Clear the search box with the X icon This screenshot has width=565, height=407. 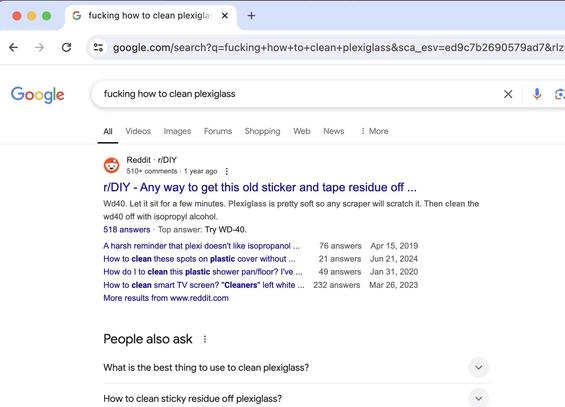click(508, 94)
